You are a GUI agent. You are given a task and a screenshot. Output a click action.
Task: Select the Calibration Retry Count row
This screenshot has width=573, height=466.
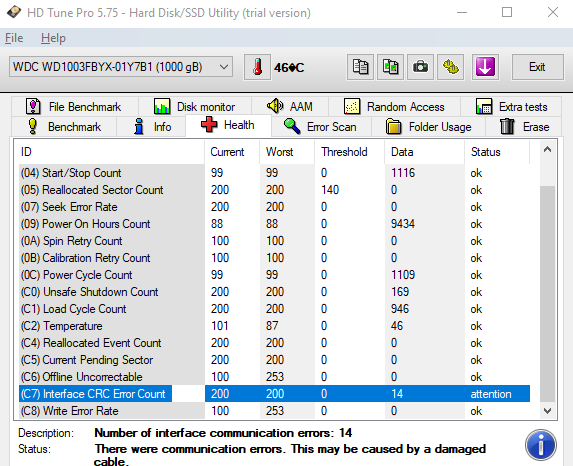coord(274,258)
